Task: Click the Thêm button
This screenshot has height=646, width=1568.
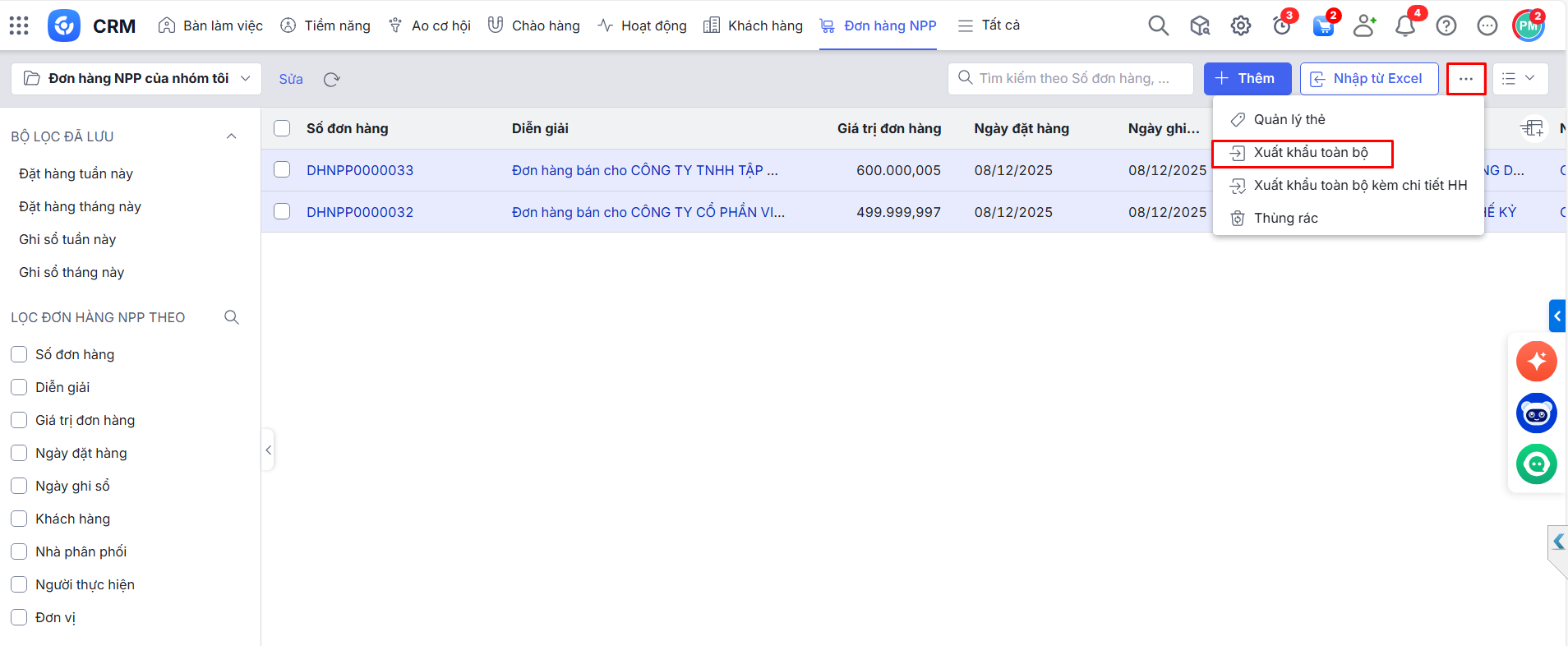Action: pos(1247,79)
